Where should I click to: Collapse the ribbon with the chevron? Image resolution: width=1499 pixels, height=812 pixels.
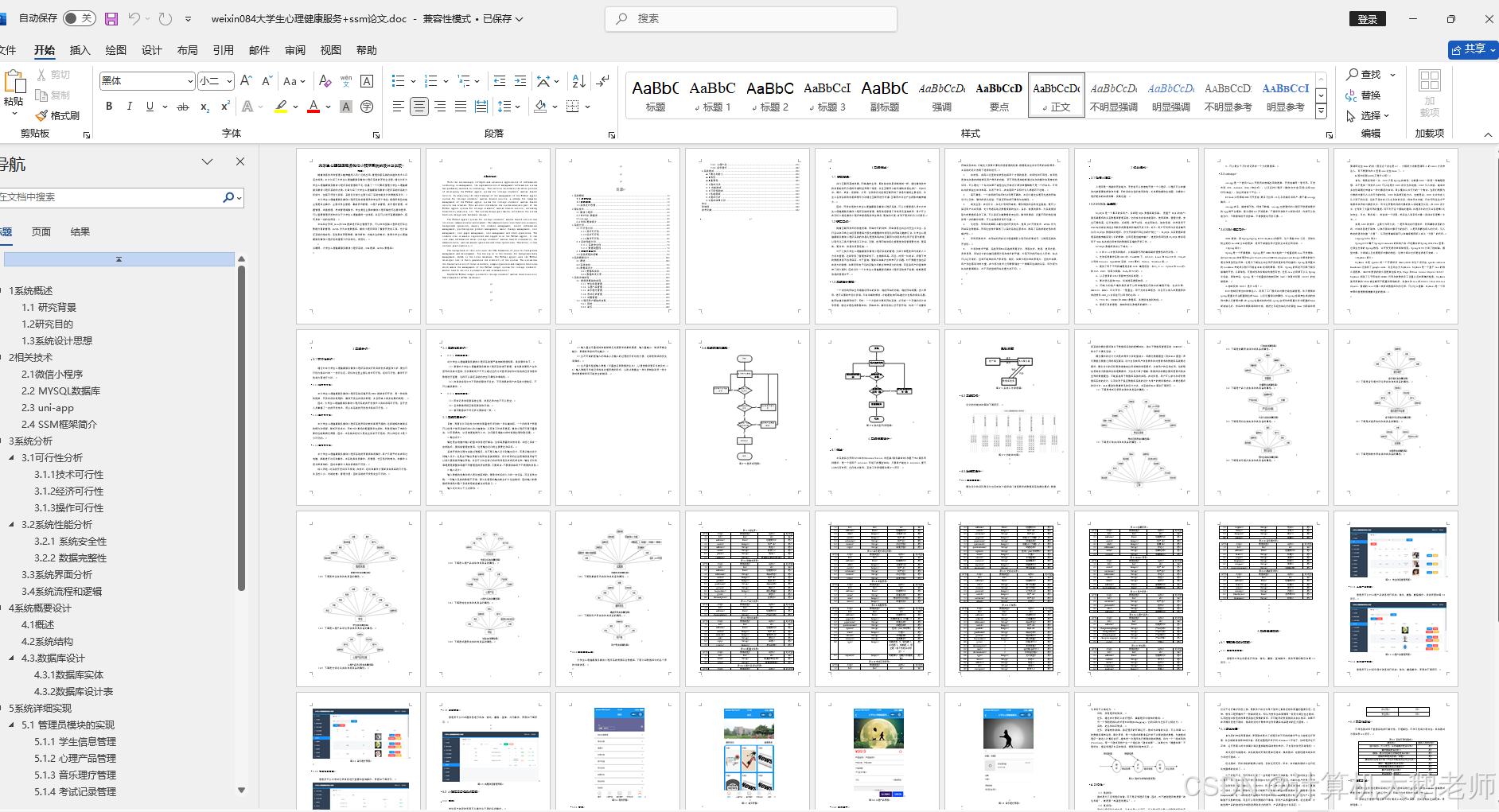pos(1488,134)
